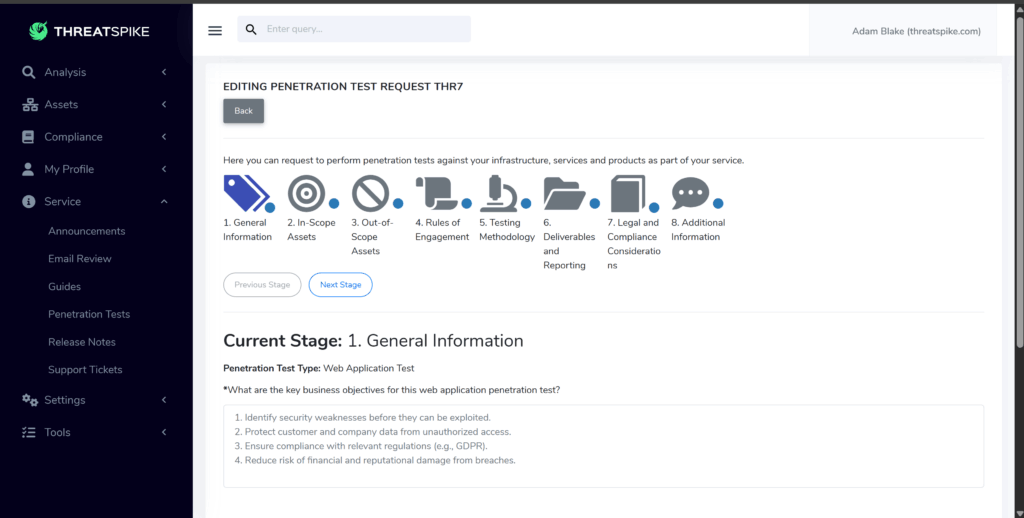Collapse the Service sidebar section
Viewport: 1024px width, 518px height.
tap(95, 201)
